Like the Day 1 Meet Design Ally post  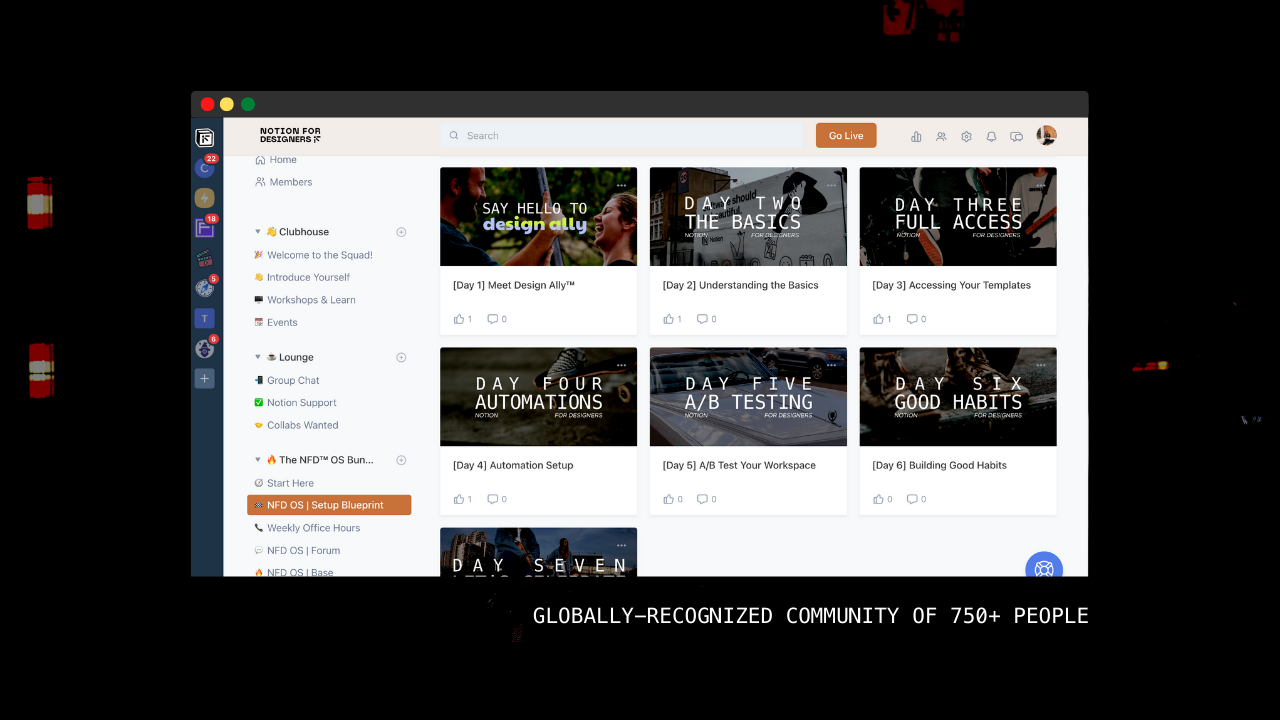pos(459,319)
